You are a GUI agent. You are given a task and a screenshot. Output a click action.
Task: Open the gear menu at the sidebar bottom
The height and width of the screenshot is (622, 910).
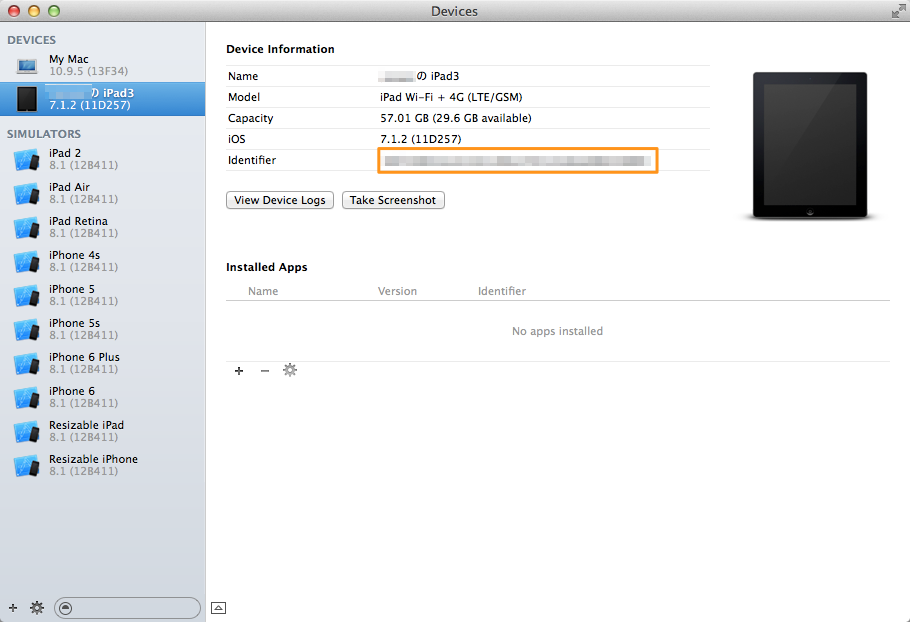point(37,608)
